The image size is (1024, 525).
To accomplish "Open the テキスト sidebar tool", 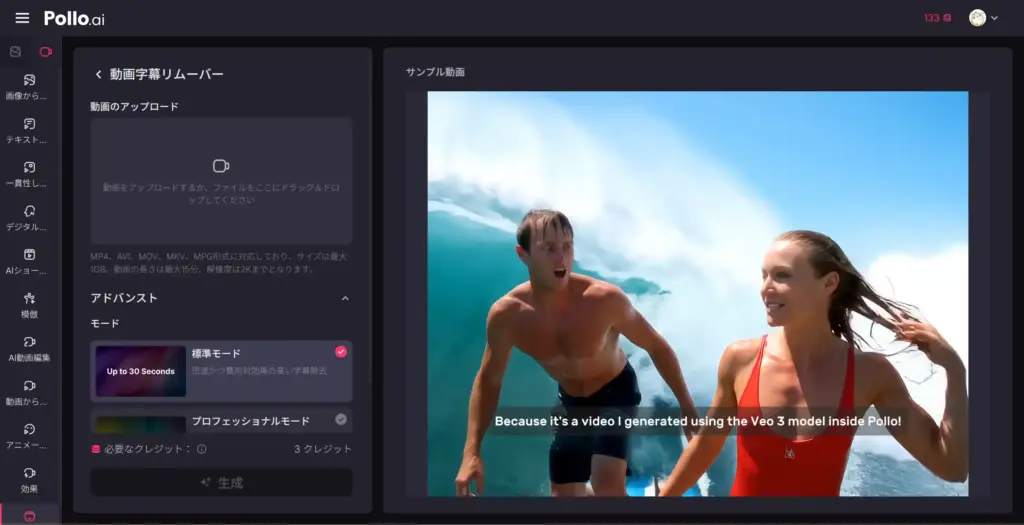I will tap(29, 131).
